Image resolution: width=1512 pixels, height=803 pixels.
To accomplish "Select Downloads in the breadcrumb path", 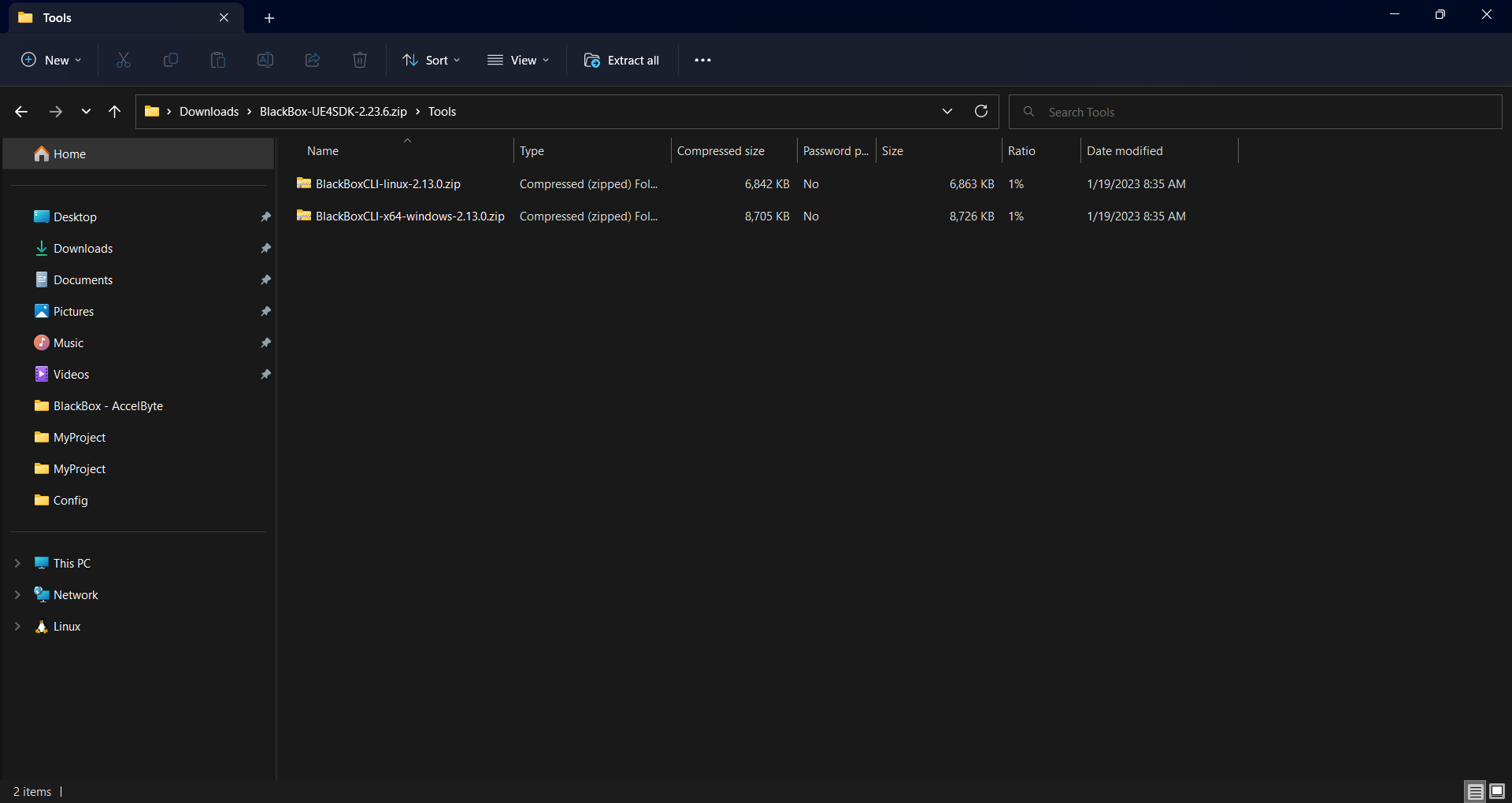I will [209, 112].
